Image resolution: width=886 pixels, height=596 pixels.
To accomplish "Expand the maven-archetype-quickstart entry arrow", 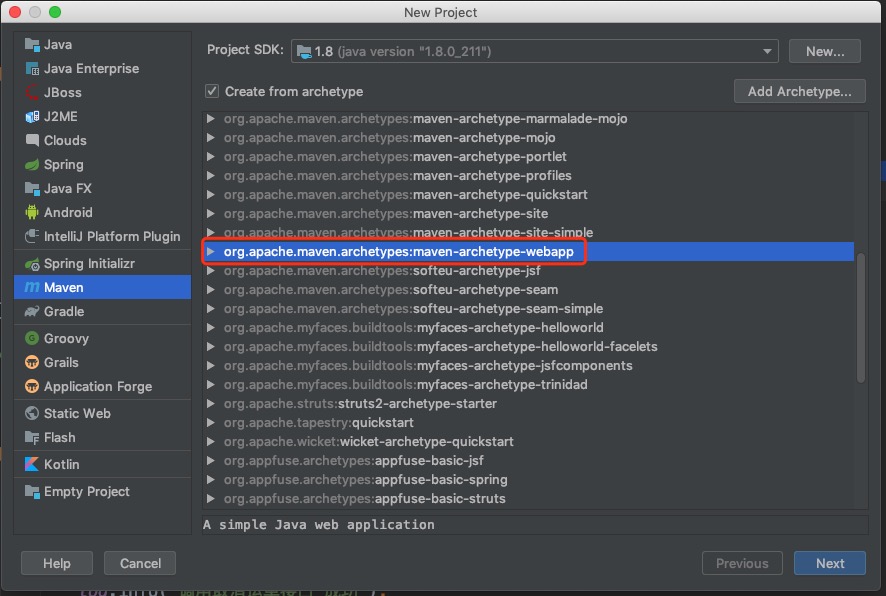I will [211, 195].
